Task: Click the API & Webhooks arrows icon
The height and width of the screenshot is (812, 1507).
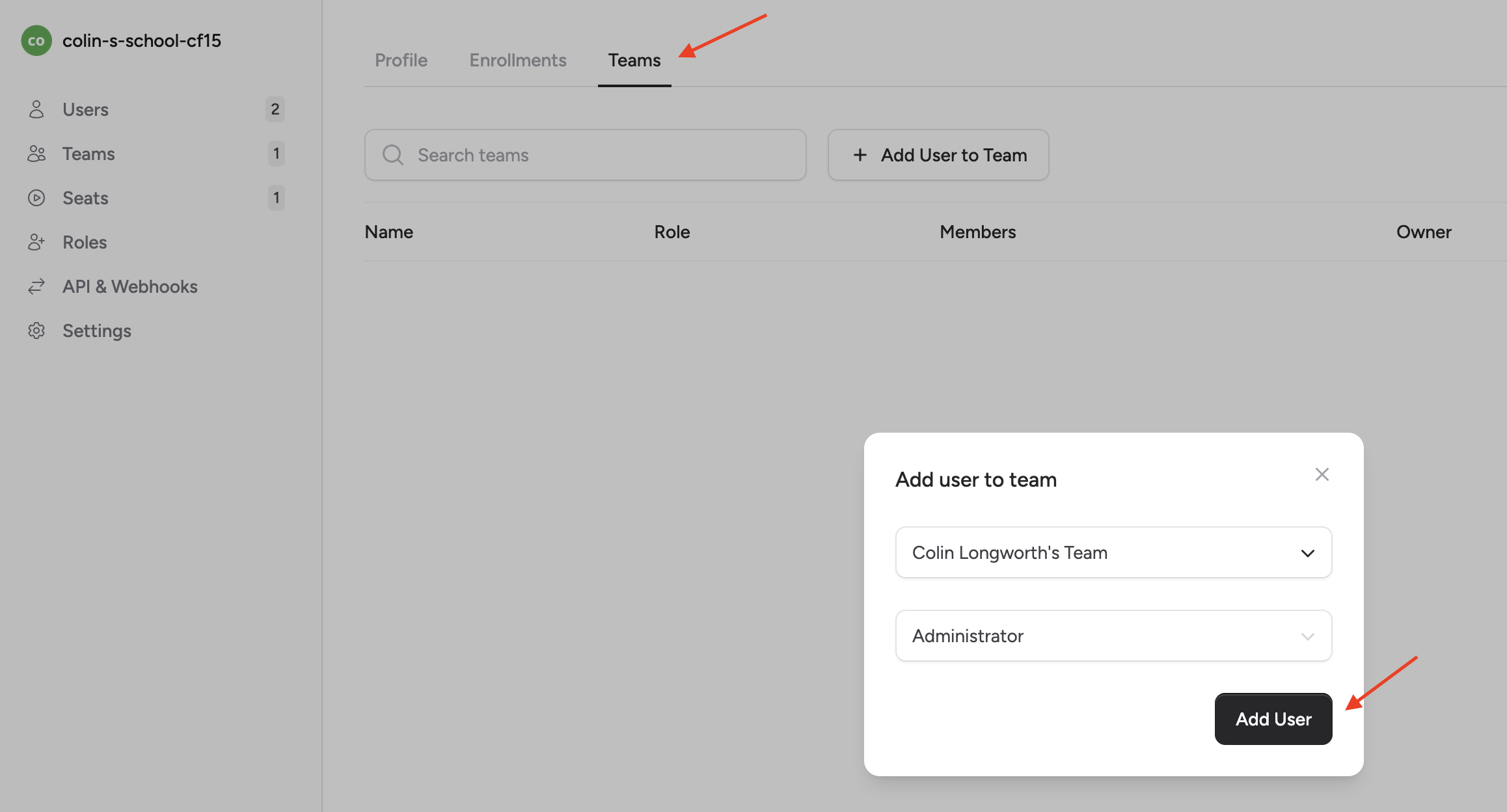Action: click(x=36, y=286)
